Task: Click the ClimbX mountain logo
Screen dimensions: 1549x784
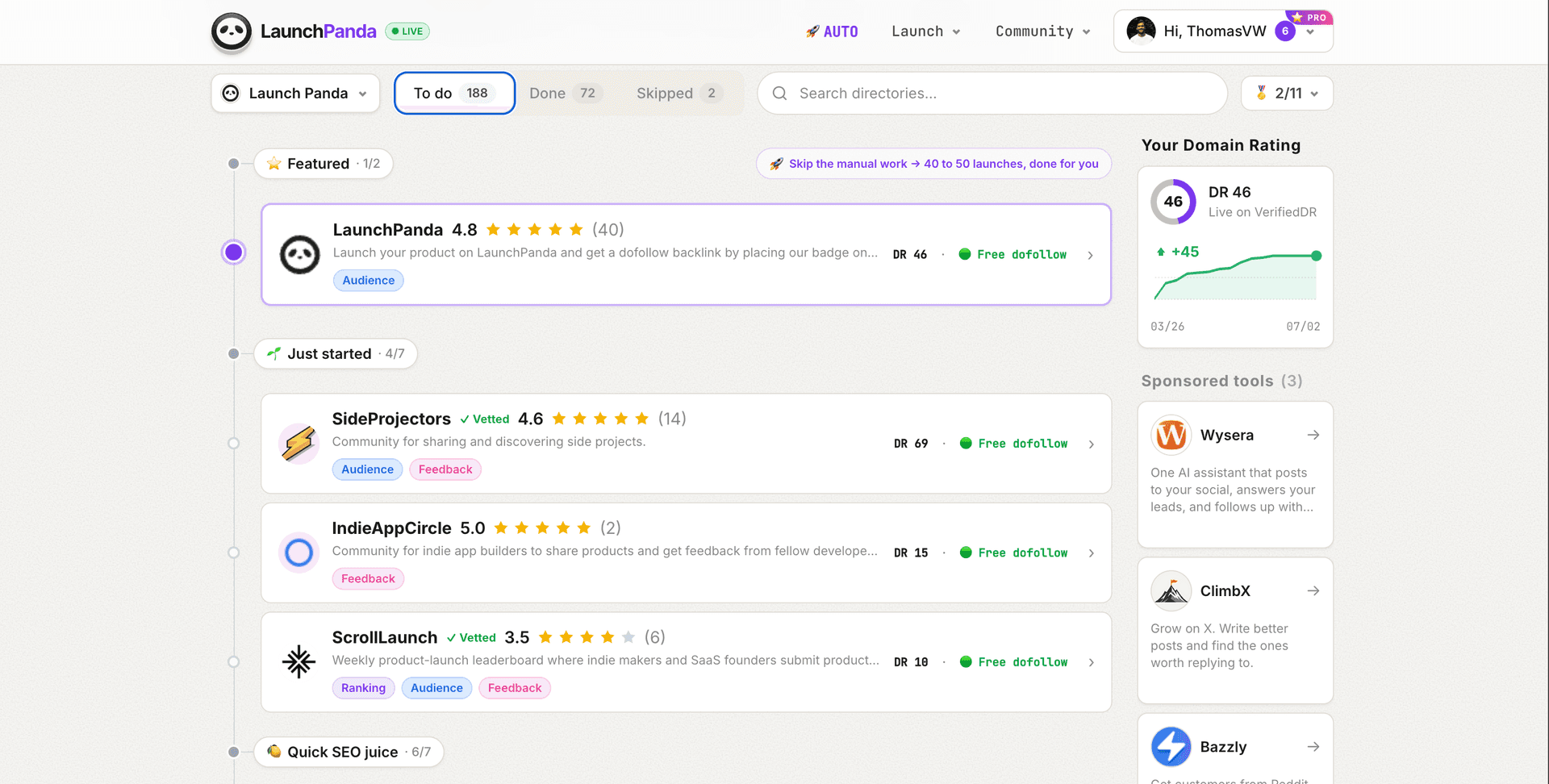Action: (x=1171, y=591)
